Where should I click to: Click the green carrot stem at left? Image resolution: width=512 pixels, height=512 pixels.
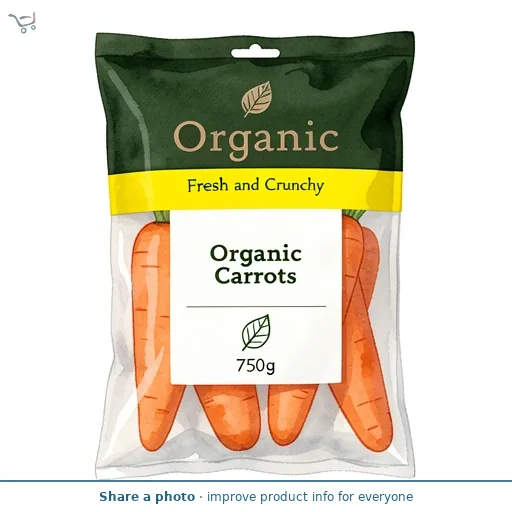point(162,216)
